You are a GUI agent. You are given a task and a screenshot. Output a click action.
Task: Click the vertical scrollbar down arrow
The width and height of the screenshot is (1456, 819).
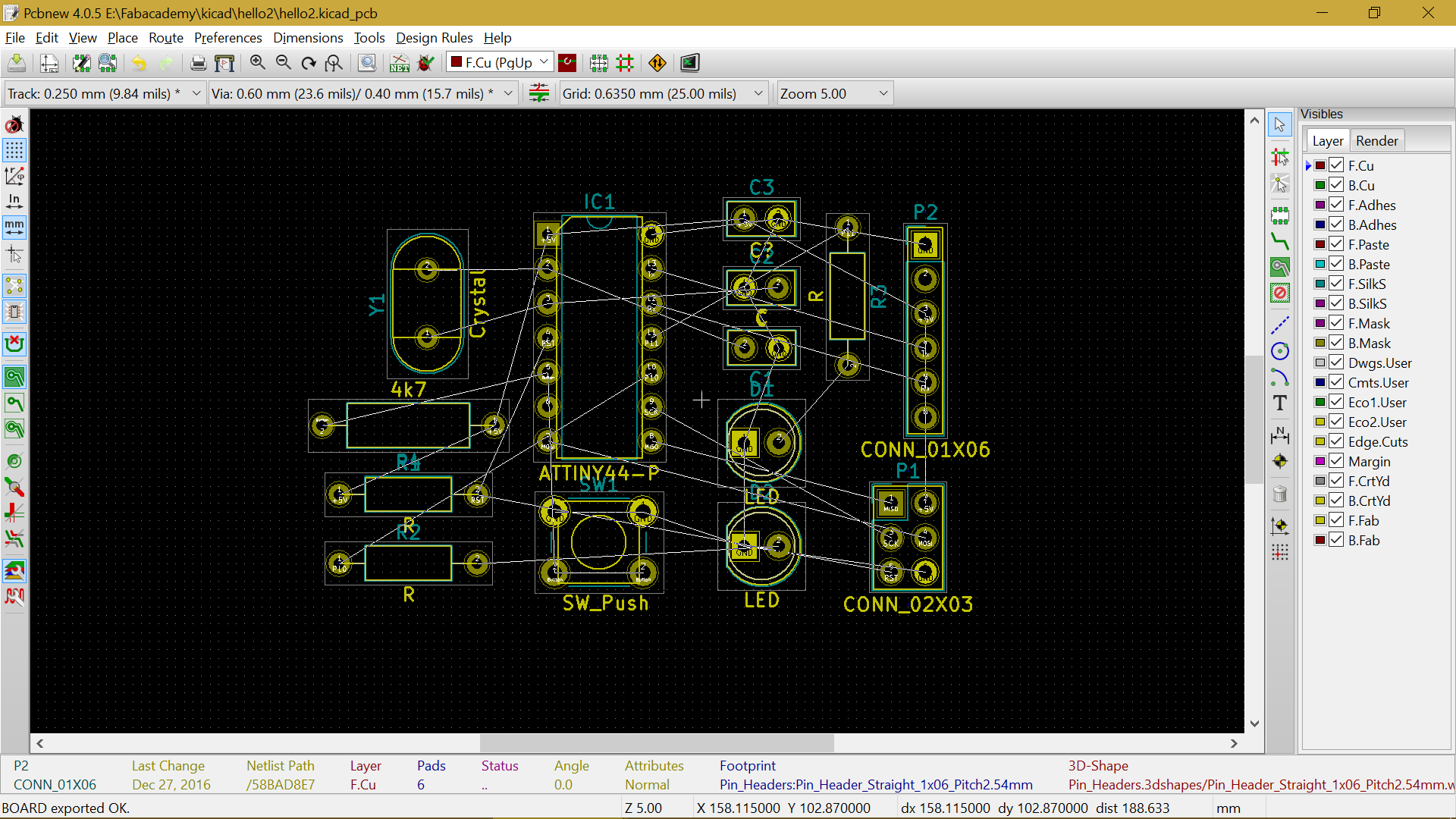pyautogui.click(x=1254, y=723)
